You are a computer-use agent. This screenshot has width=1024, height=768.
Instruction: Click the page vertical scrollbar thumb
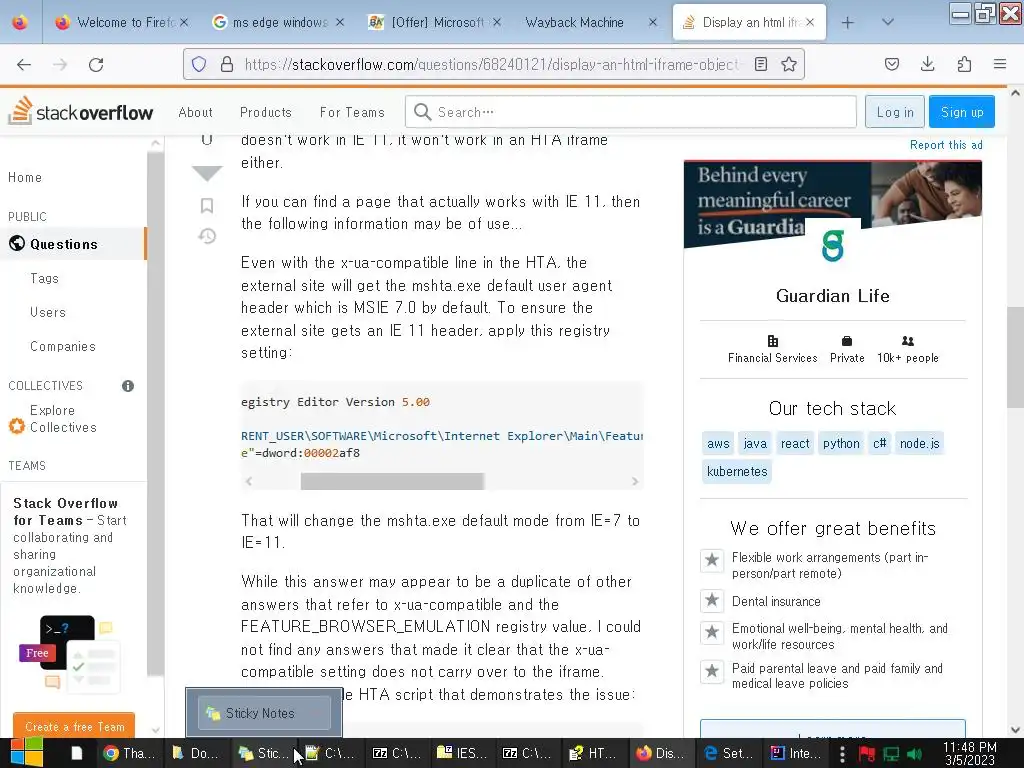click(x=1015, y=357)
